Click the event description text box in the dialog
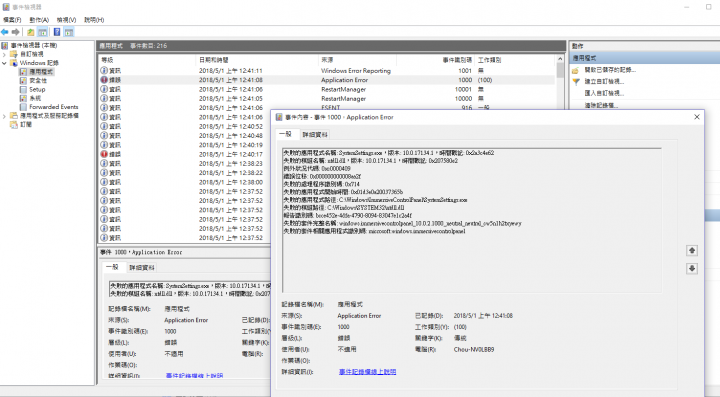This screenshot has height=397, width=720. 472,220
